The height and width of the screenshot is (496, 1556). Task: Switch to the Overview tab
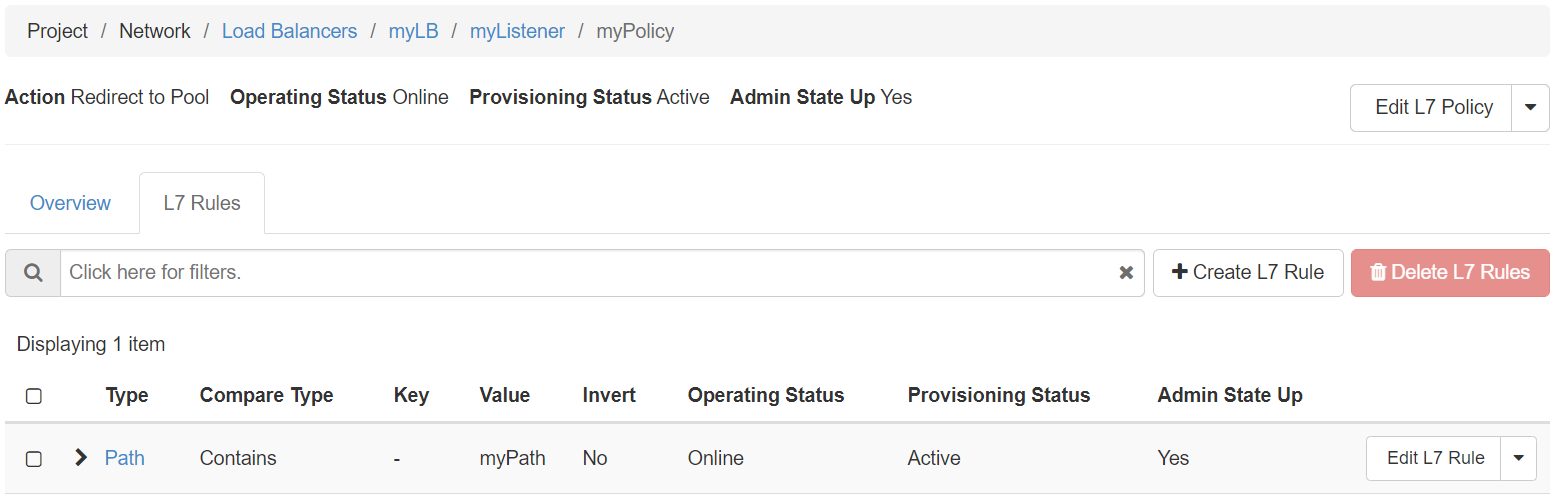[70, 203]
